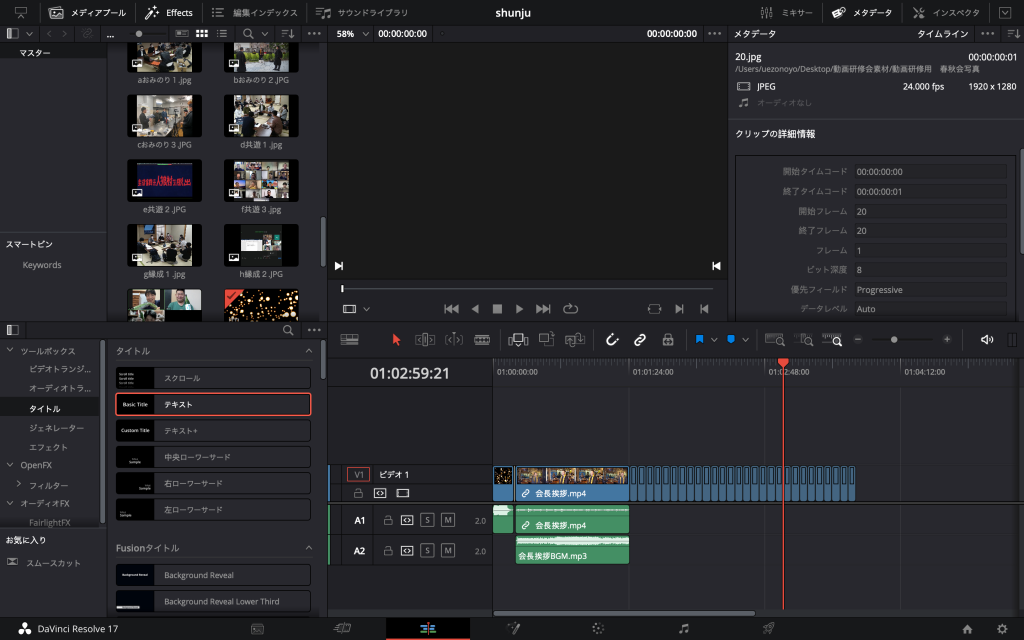Click the timeline volume speaker icon
Image resolution: width=1024 pixels, height=640 pixels.
pyautogui.click(x=987, y=340)
